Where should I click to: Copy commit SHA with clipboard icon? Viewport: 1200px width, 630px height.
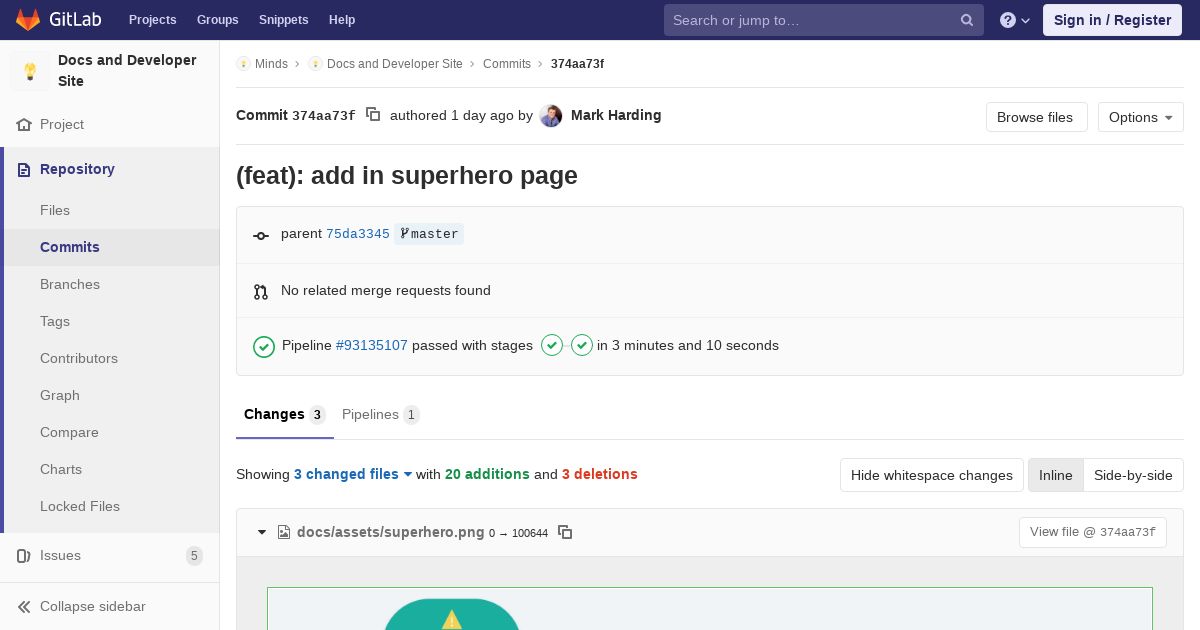click(x=373, y=115)
